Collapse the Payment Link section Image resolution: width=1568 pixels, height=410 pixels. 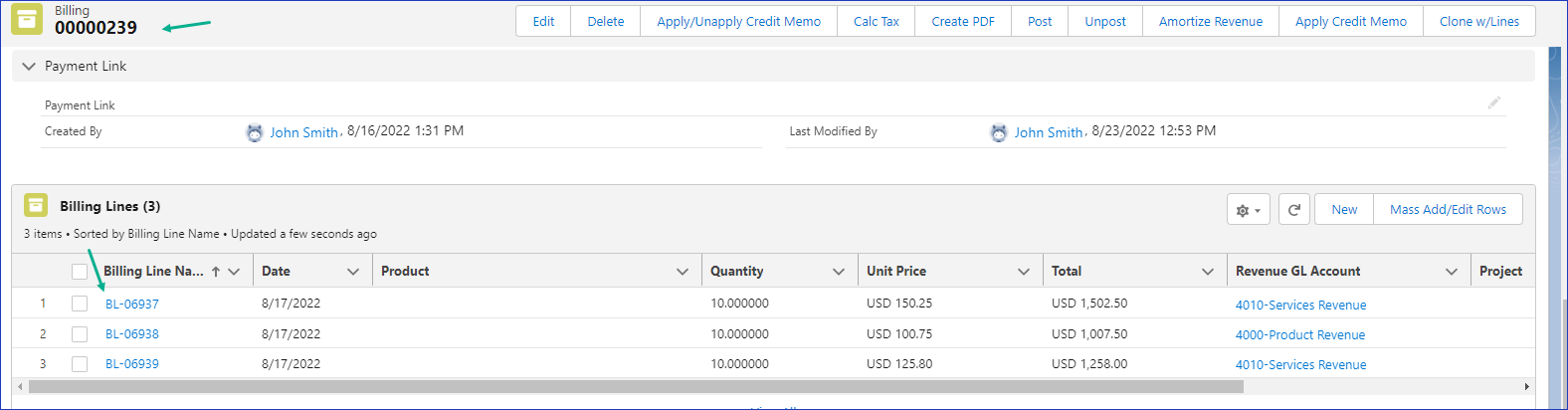(x=29, y=66)
